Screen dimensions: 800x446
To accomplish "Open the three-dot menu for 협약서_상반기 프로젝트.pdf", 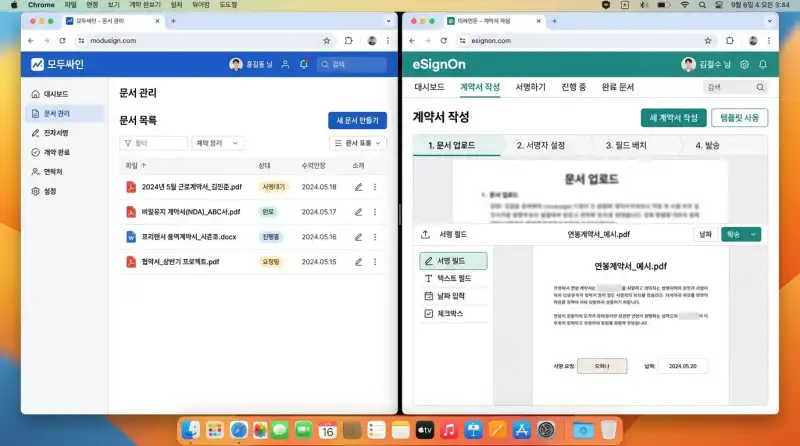I will (x=375, y=262).
